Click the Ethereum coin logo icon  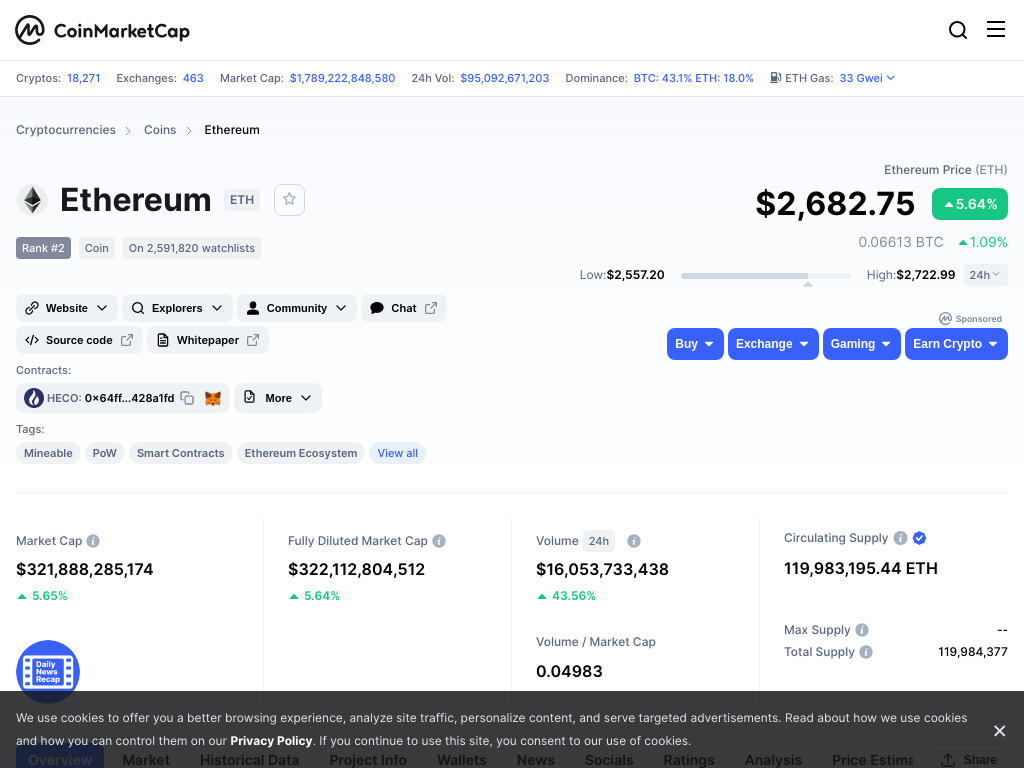[x=32, y=200]
